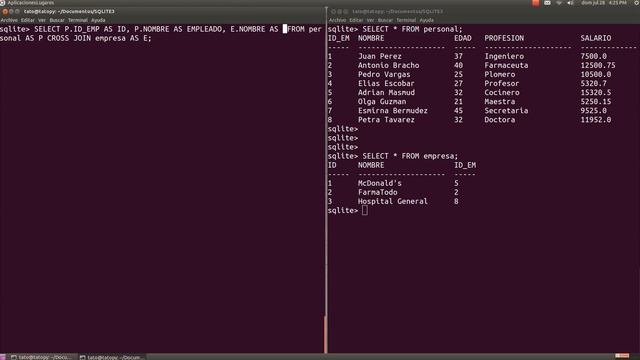The height and width of the screenshot is (360, 640).
Task: Click the 'Antonio Bracho' name
Action: pyautogui.click(x=388, y=65)
